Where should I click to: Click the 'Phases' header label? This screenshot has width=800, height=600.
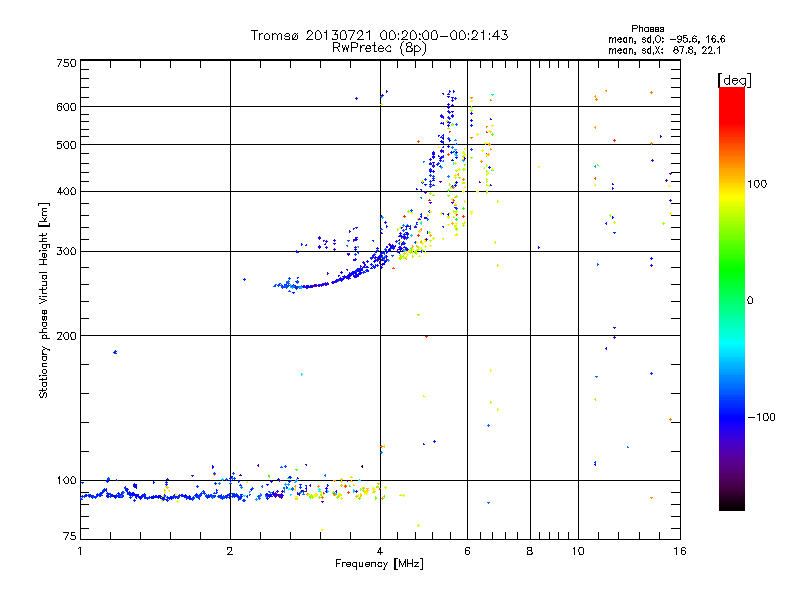click(x=647, y=29)
